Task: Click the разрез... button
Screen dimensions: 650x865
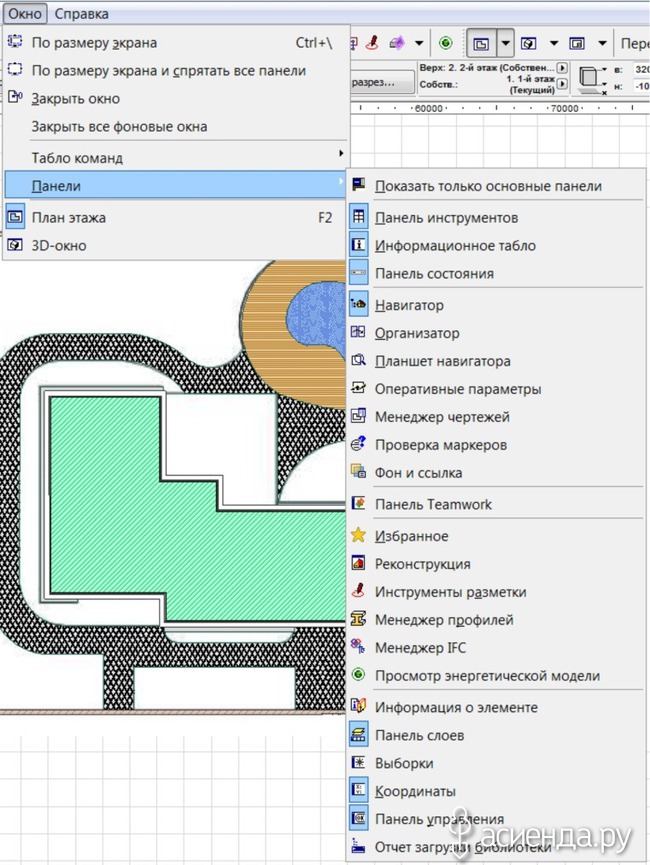Action: 382,82
